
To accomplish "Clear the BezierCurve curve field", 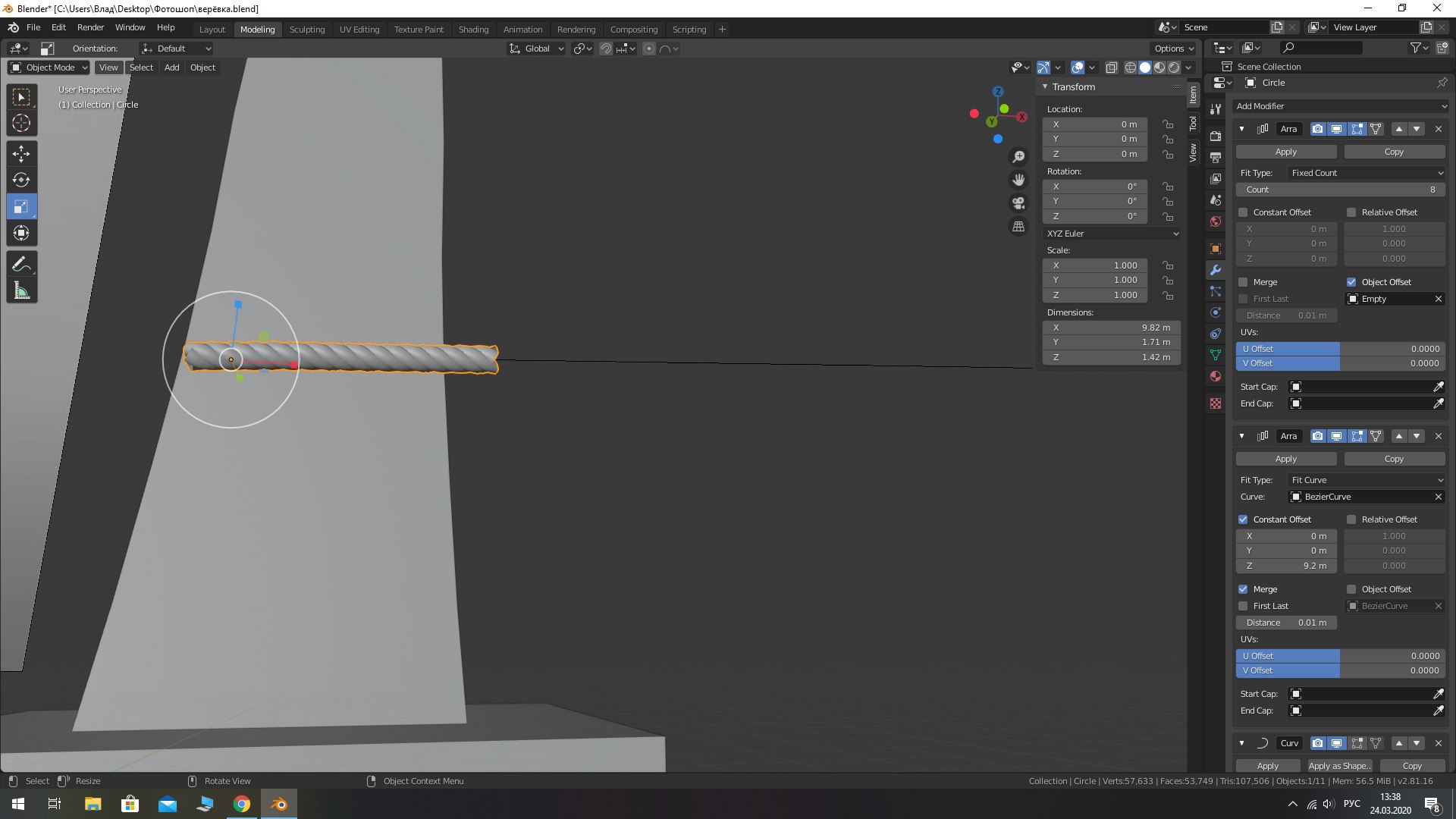I will click(x=1439, y=497).
